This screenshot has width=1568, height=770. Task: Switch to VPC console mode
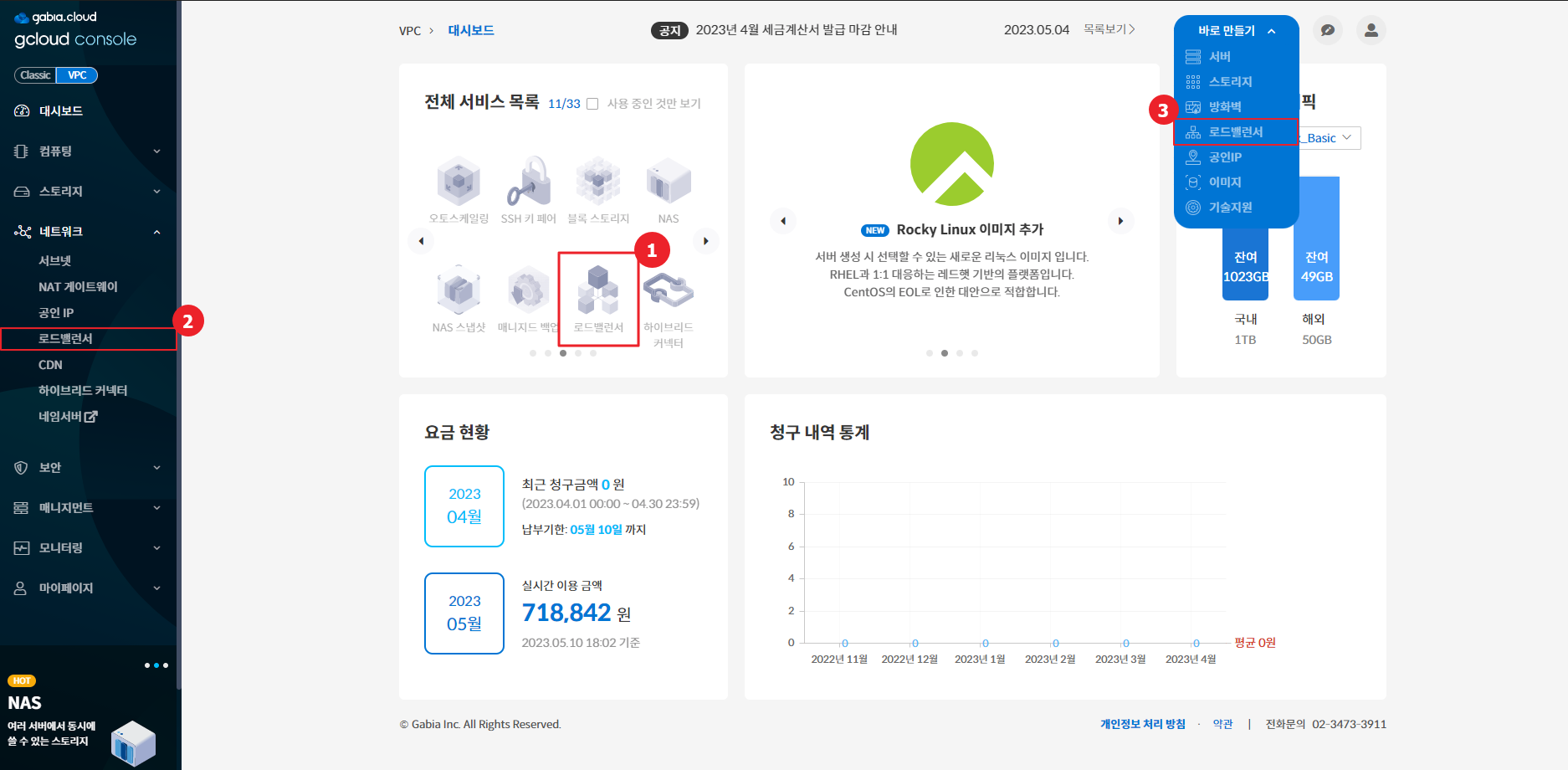point(77,75)
